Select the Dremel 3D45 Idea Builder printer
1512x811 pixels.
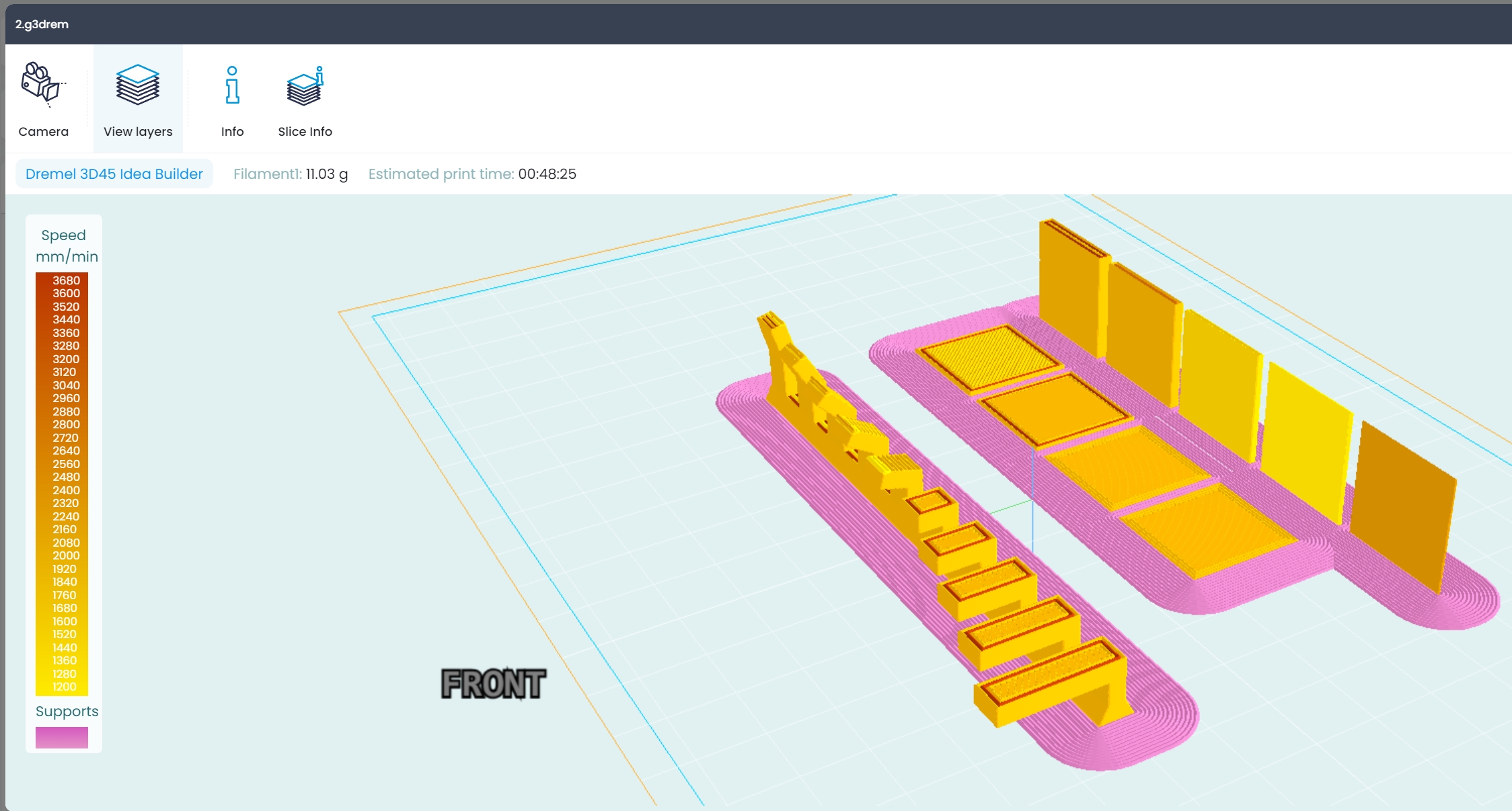(114, 173)
